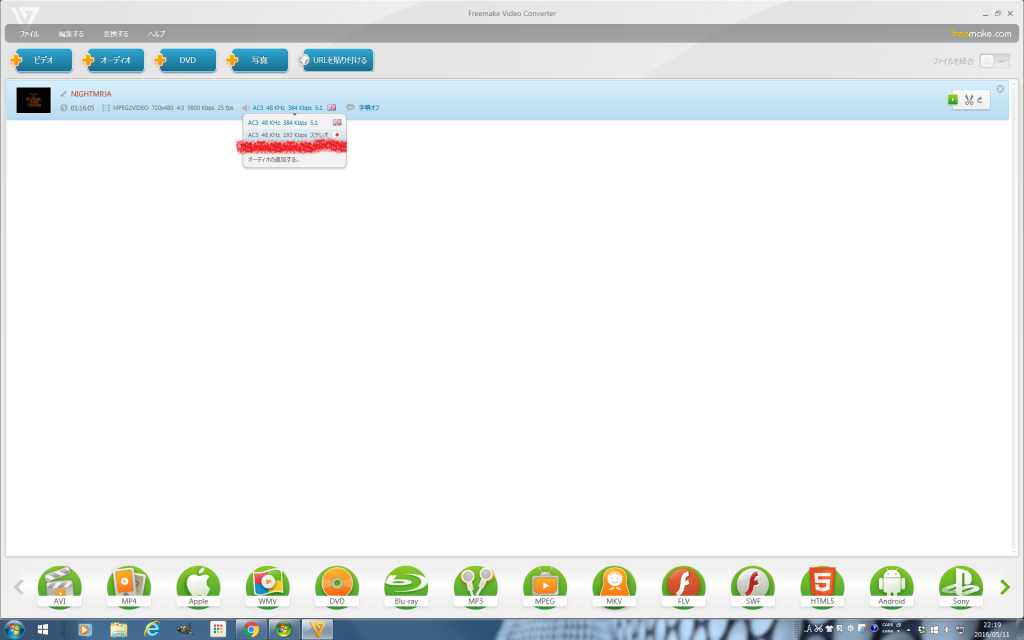
Task: Open the ファイル menu
Action: coord(29,34)
